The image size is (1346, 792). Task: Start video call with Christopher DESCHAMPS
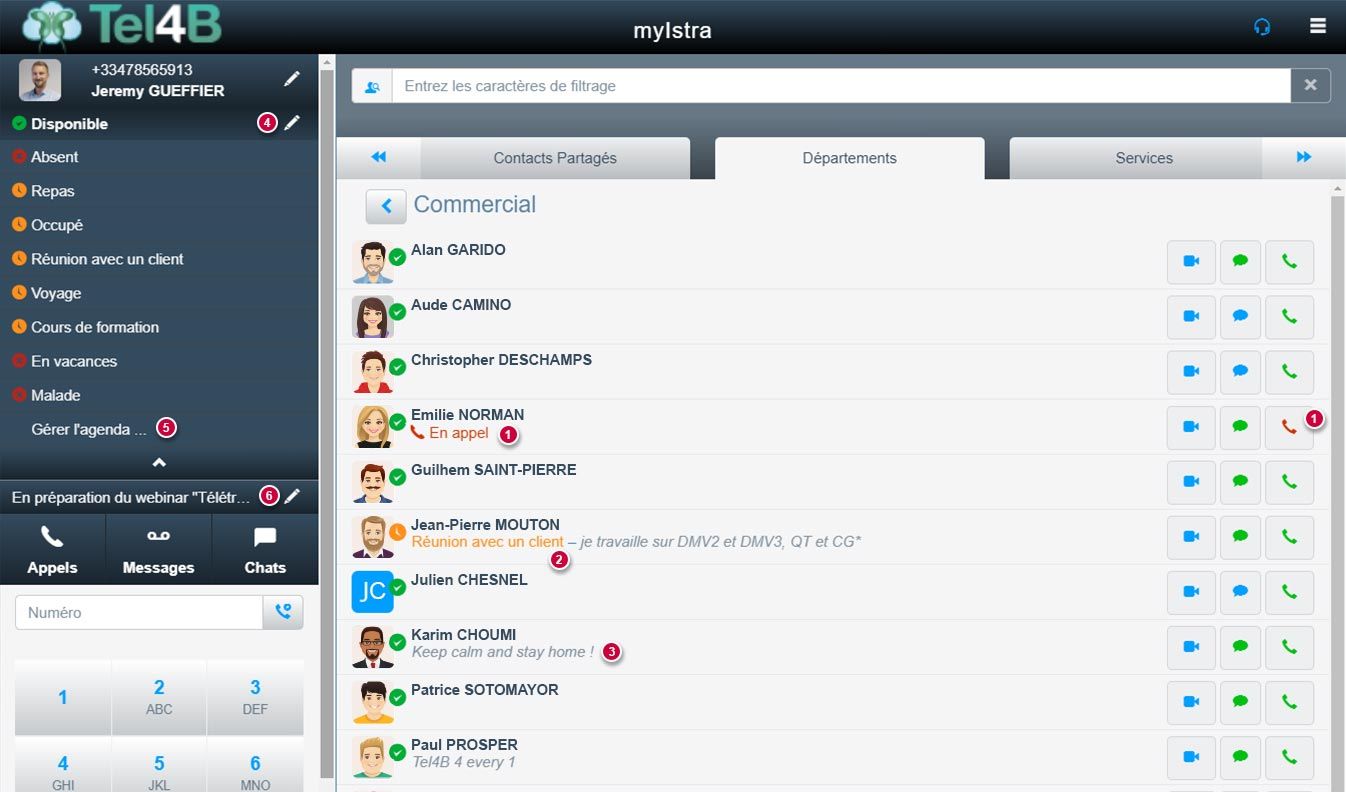coord(1191,372)
